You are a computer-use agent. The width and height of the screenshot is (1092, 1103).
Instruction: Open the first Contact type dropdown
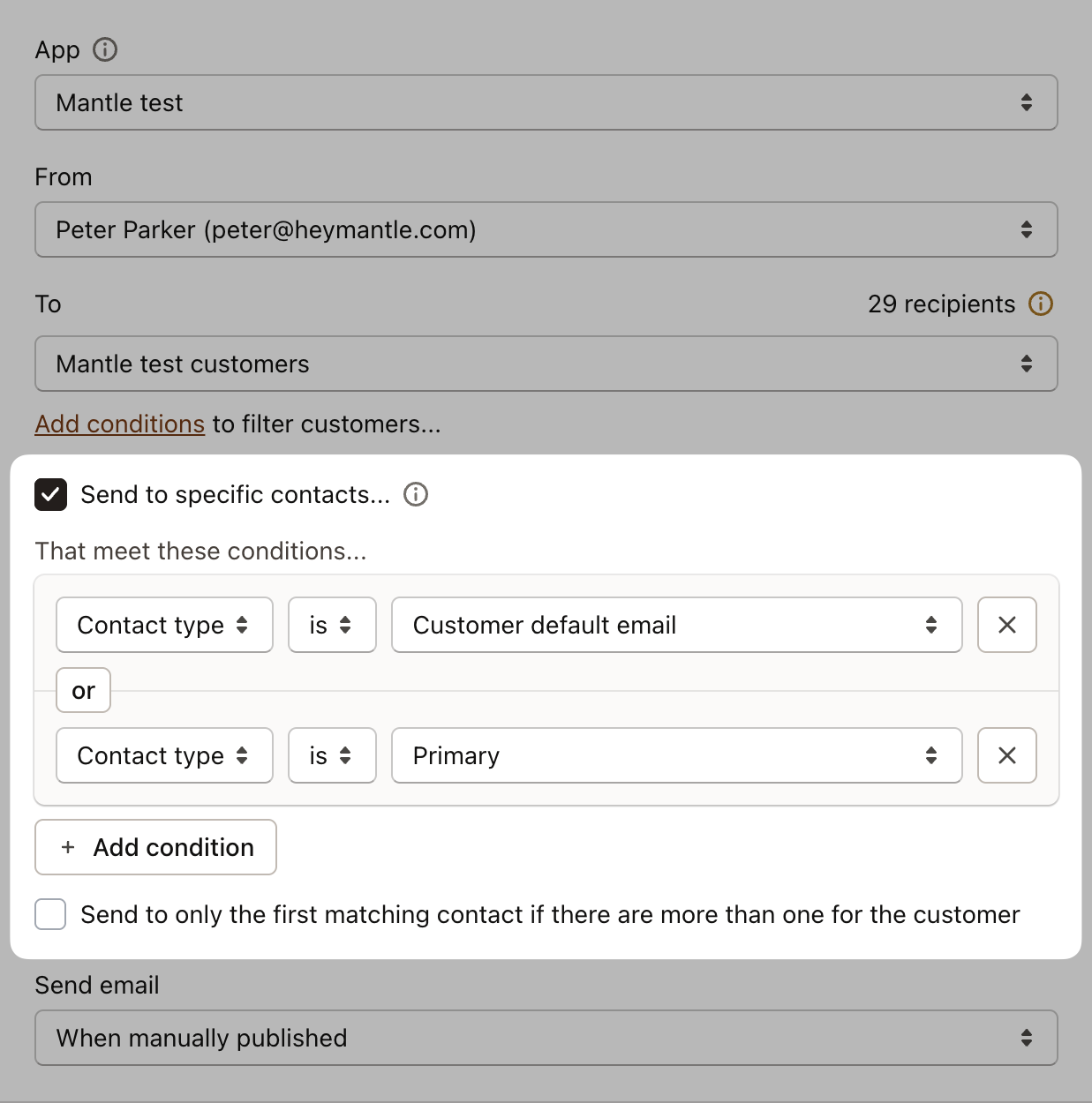click(164, 625)
